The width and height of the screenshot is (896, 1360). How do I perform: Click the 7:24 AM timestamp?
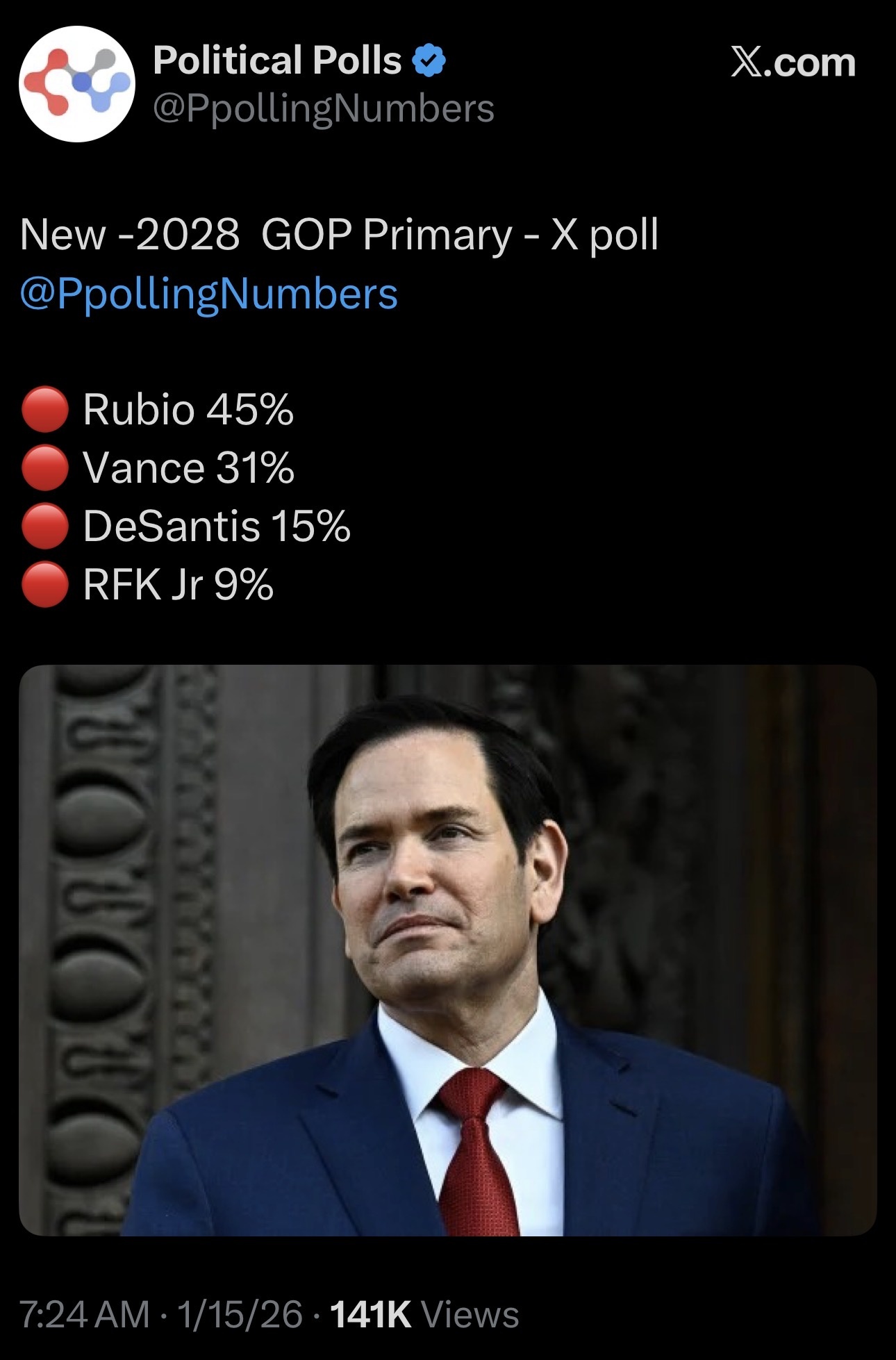(x=84, y=1314)
